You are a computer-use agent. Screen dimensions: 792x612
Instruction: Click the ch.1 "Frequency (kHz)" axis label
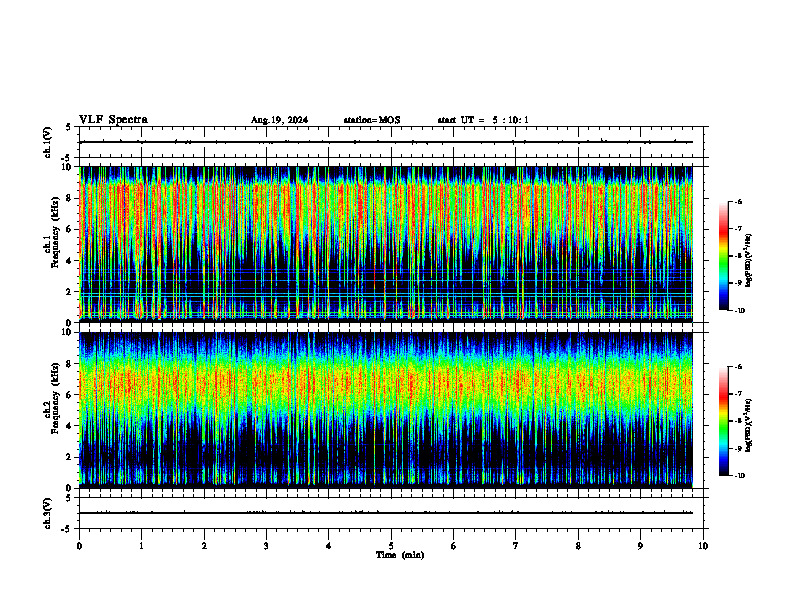coord(55,230)
